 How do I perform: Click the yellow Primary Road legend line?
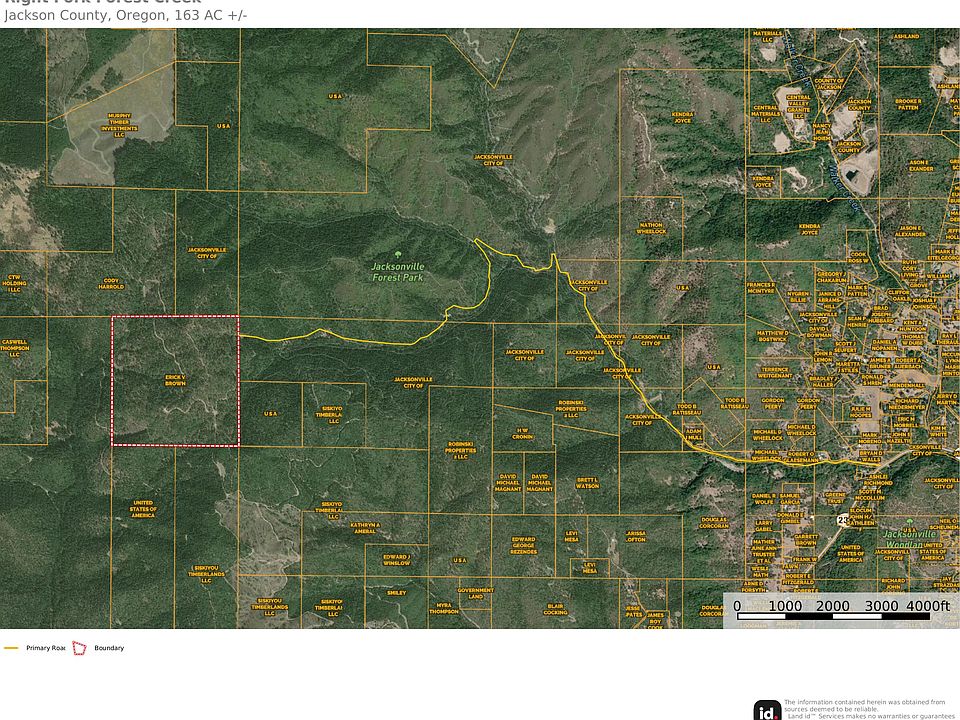click(x=11, y=648)
